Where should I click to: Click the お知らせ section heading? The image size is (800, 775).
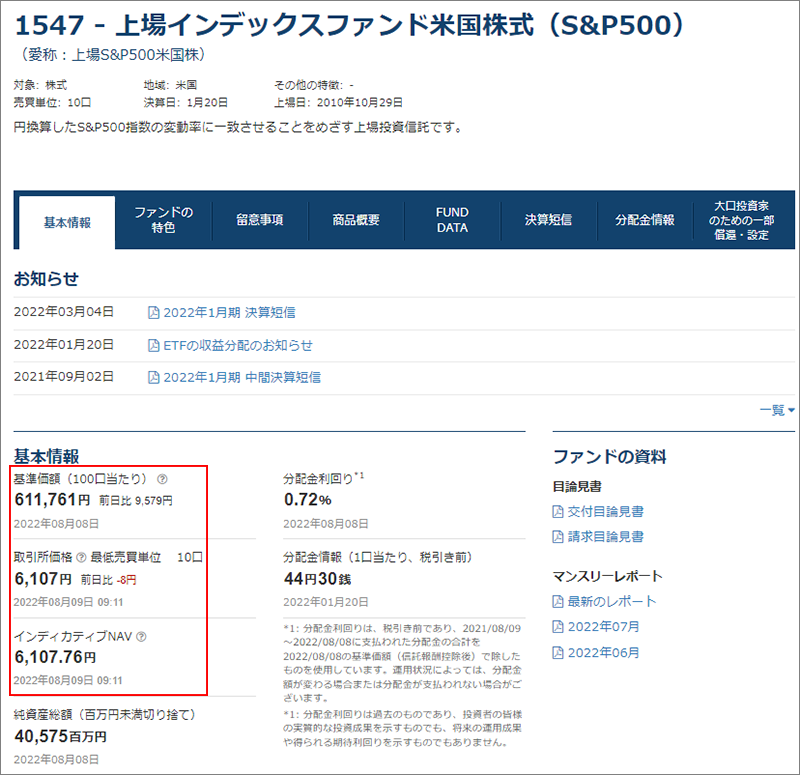pyautogui.click(x=46, y=279)
